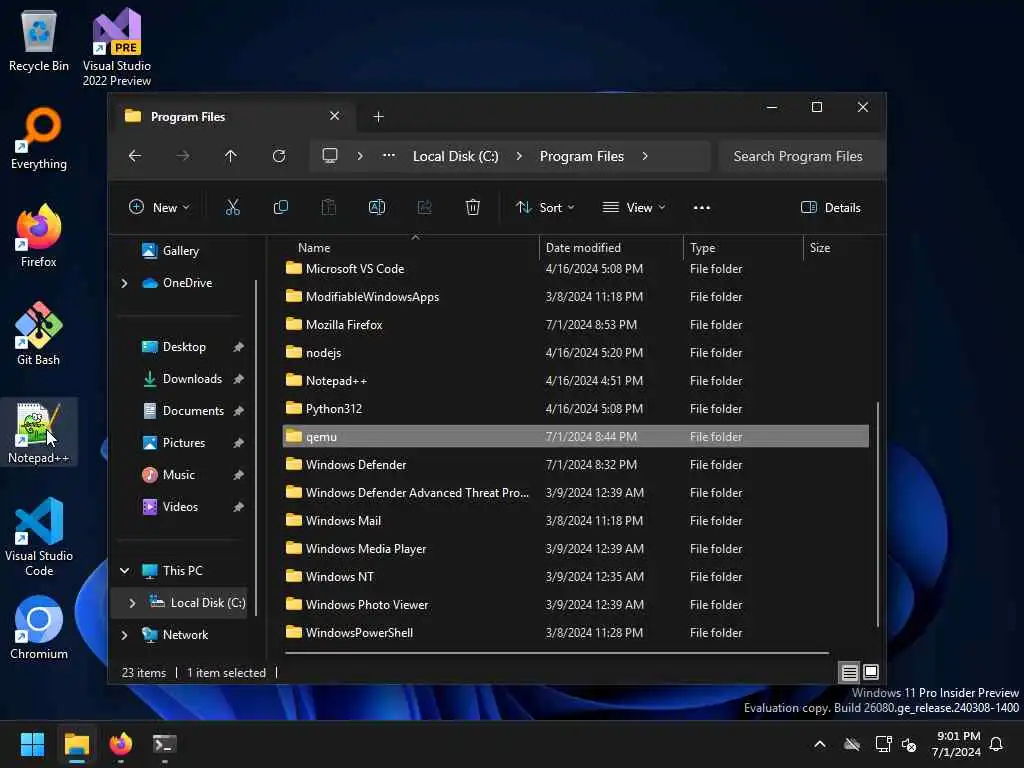This screenshot has height=768, width=1024.
Task: Click the Rename icon in toolbar
Action: [377, 208]
